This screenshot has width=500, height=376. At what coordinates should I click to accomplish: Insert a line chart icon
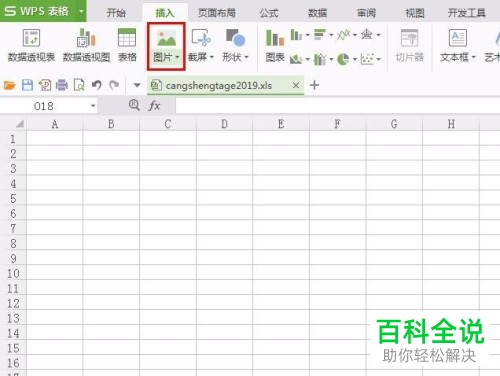343,34
